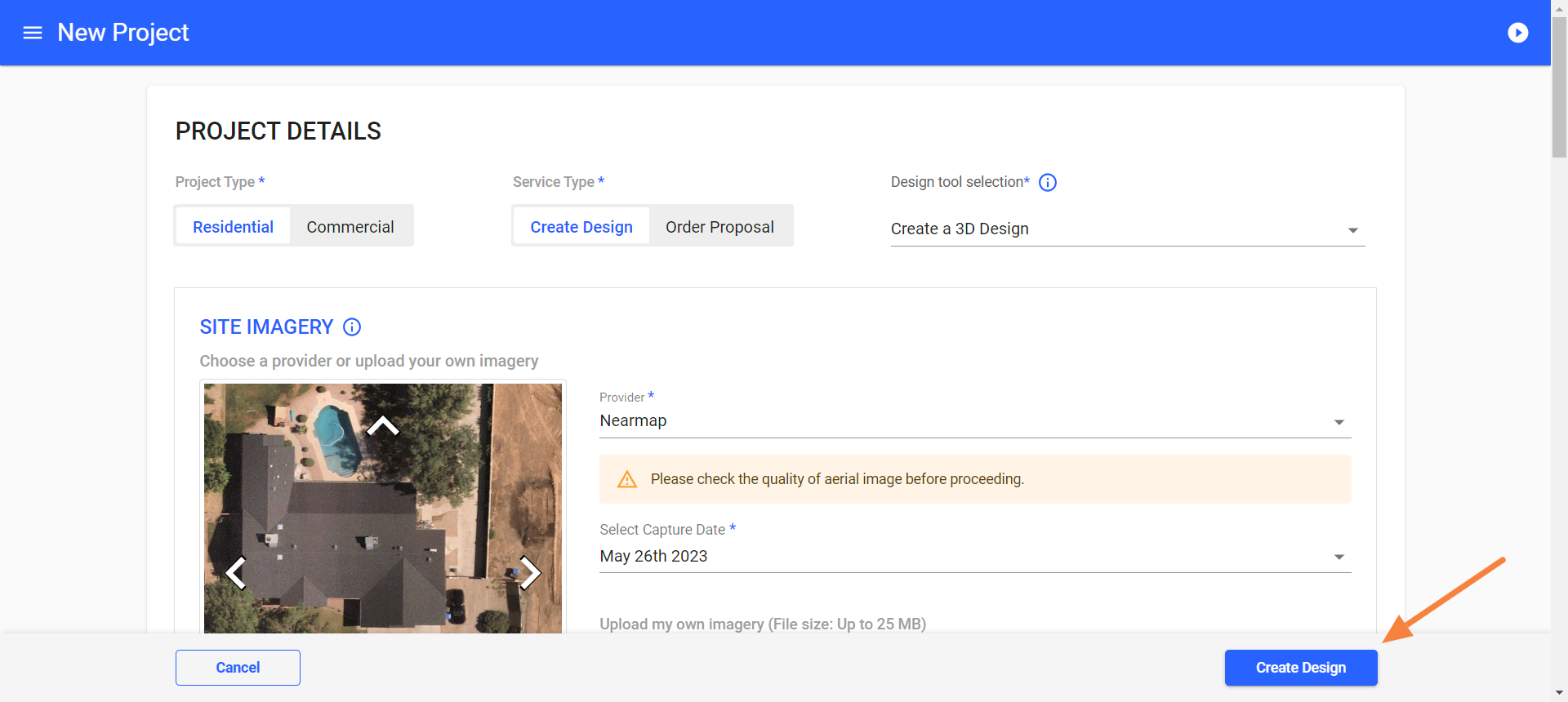Click the blue Create Design button

[x=1300, y=668]
